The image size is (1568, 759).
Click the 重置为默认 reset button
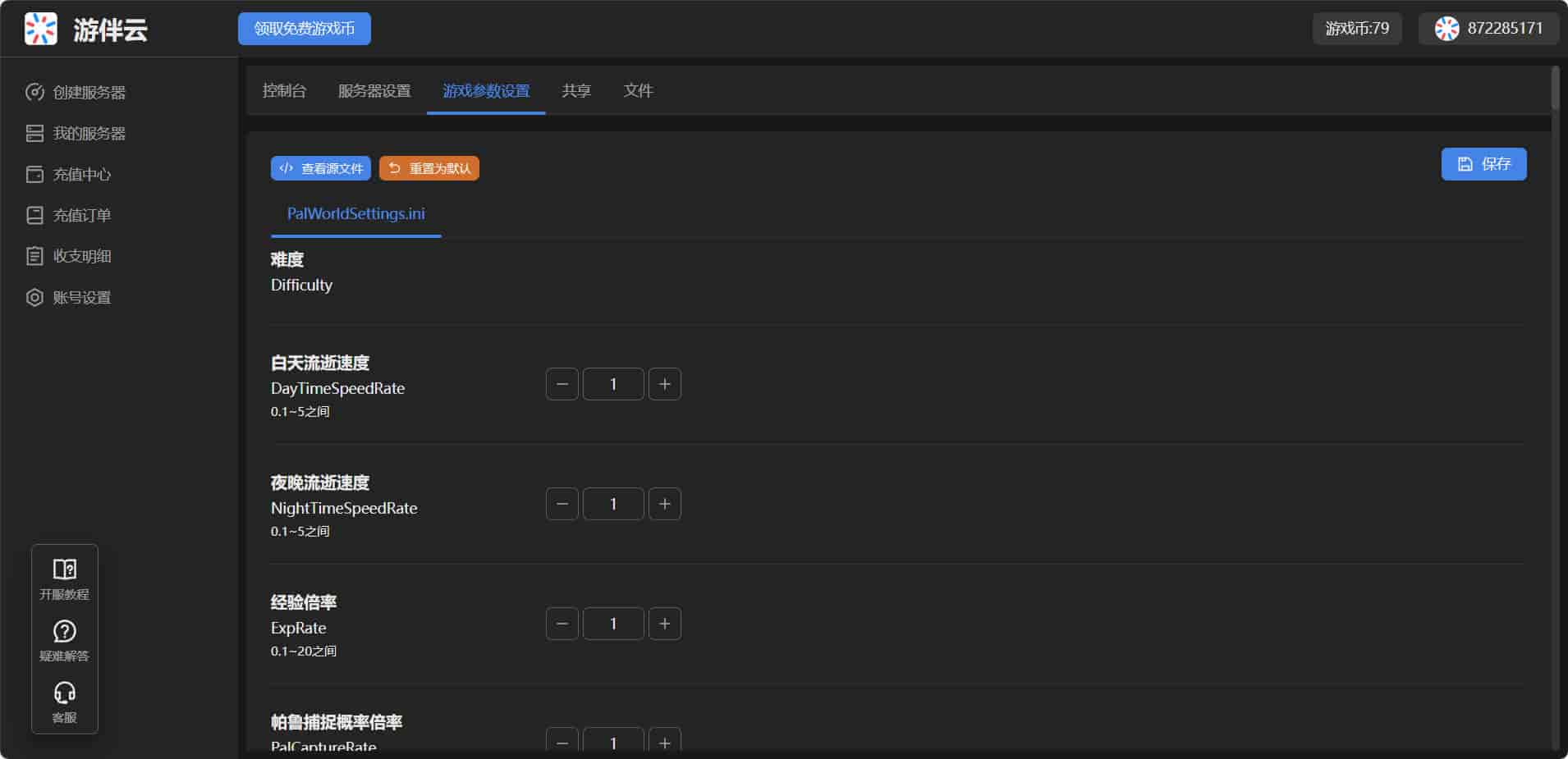click(429, 168)
